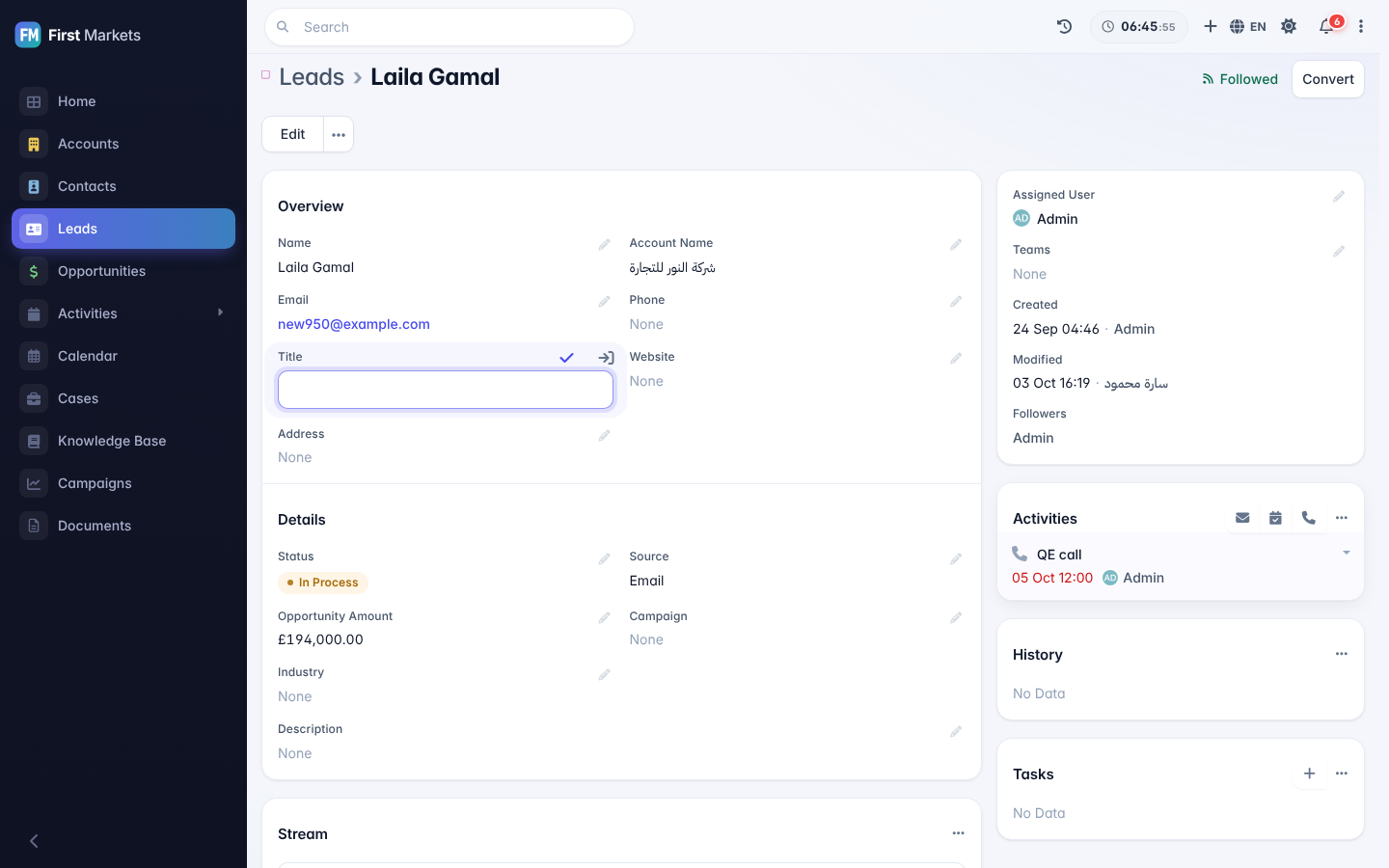Toggle the theme brightness icon
The height and width of the screenshot is (868, 1389).
point(1289,27)
